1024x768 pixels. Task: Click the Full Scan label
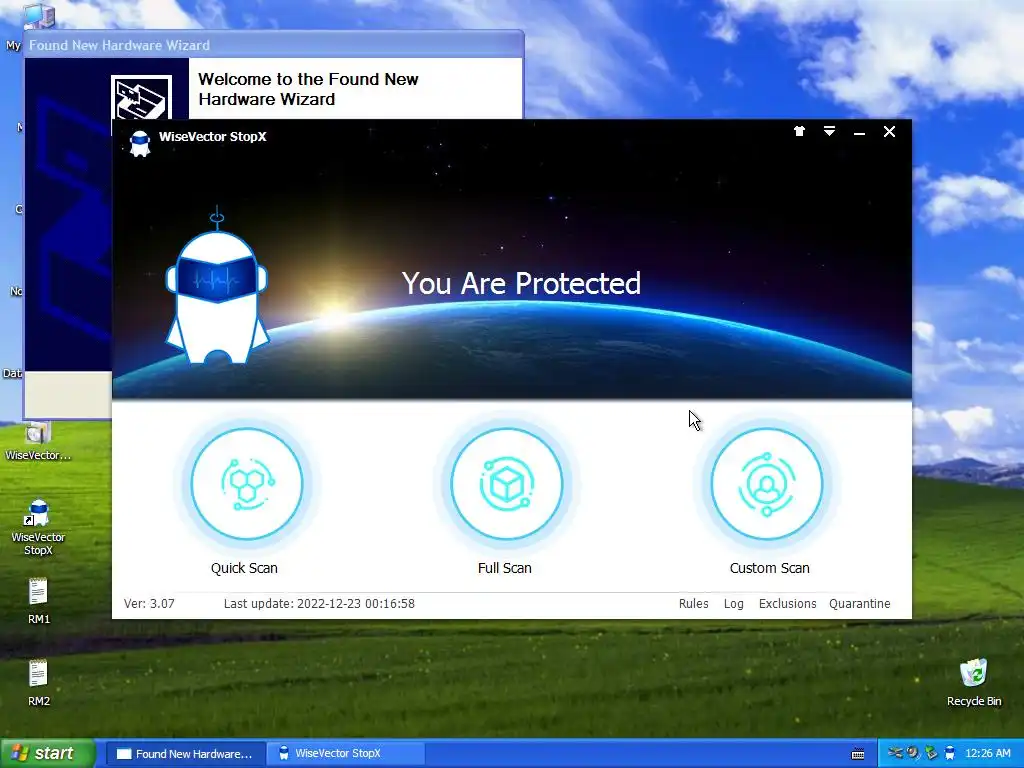point(505,568)
